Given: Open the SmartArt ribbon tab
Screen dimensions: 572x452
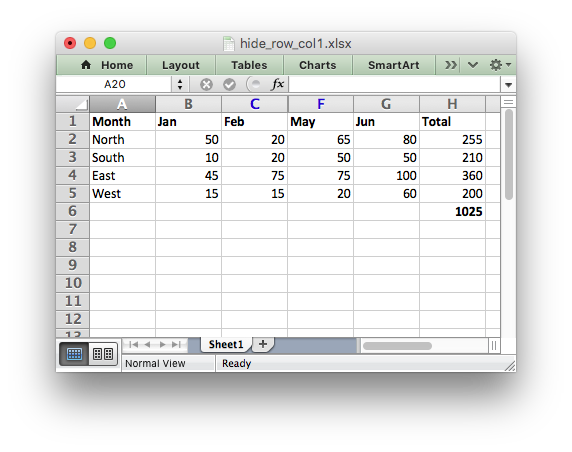Looking at the screenshot, I should pos(394,65).
